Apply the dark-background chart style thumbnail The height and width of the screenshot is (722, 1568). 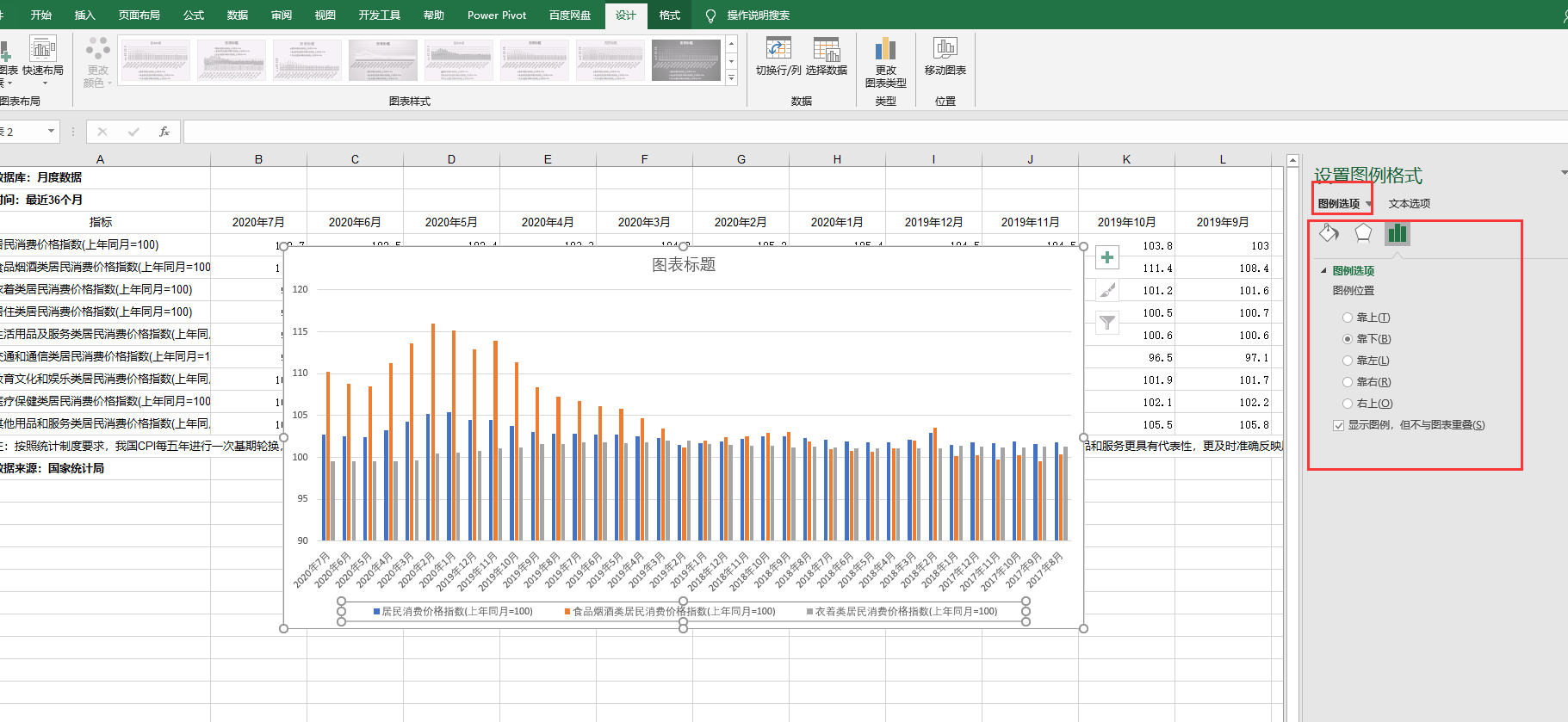point(685,60)
